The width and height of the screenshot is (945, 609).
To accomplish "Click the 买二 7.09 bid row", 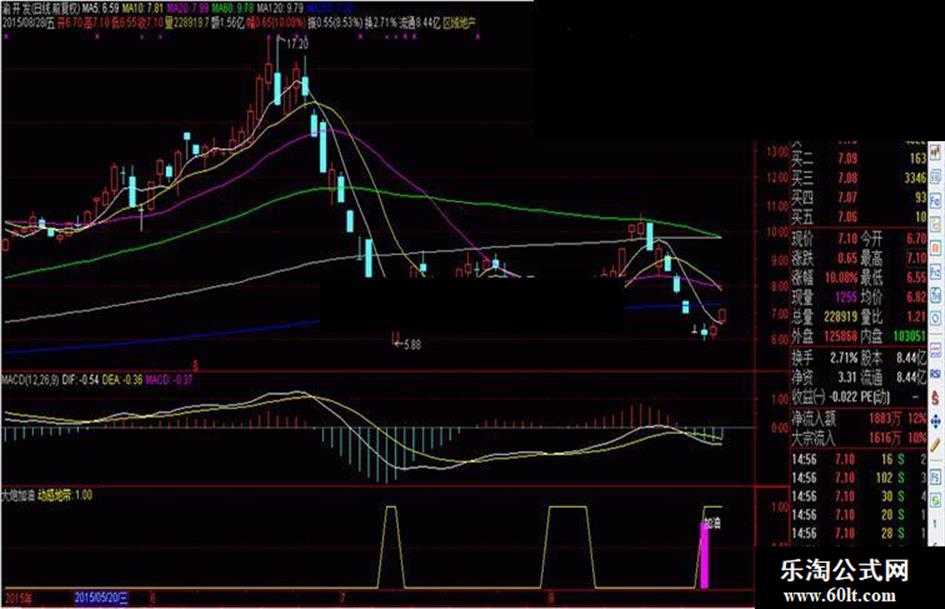I will pyautogui.click(x=858, y=159).
